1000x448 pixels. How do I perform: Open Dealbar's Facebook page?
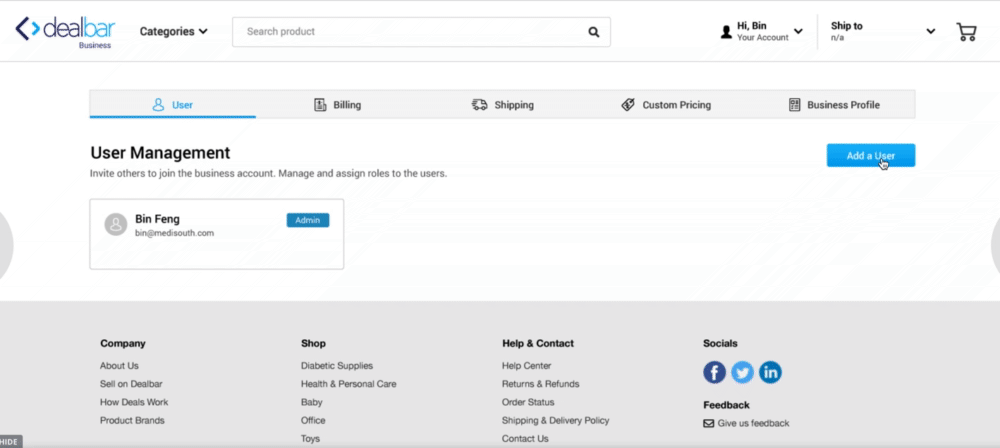(x=714, y=373)
